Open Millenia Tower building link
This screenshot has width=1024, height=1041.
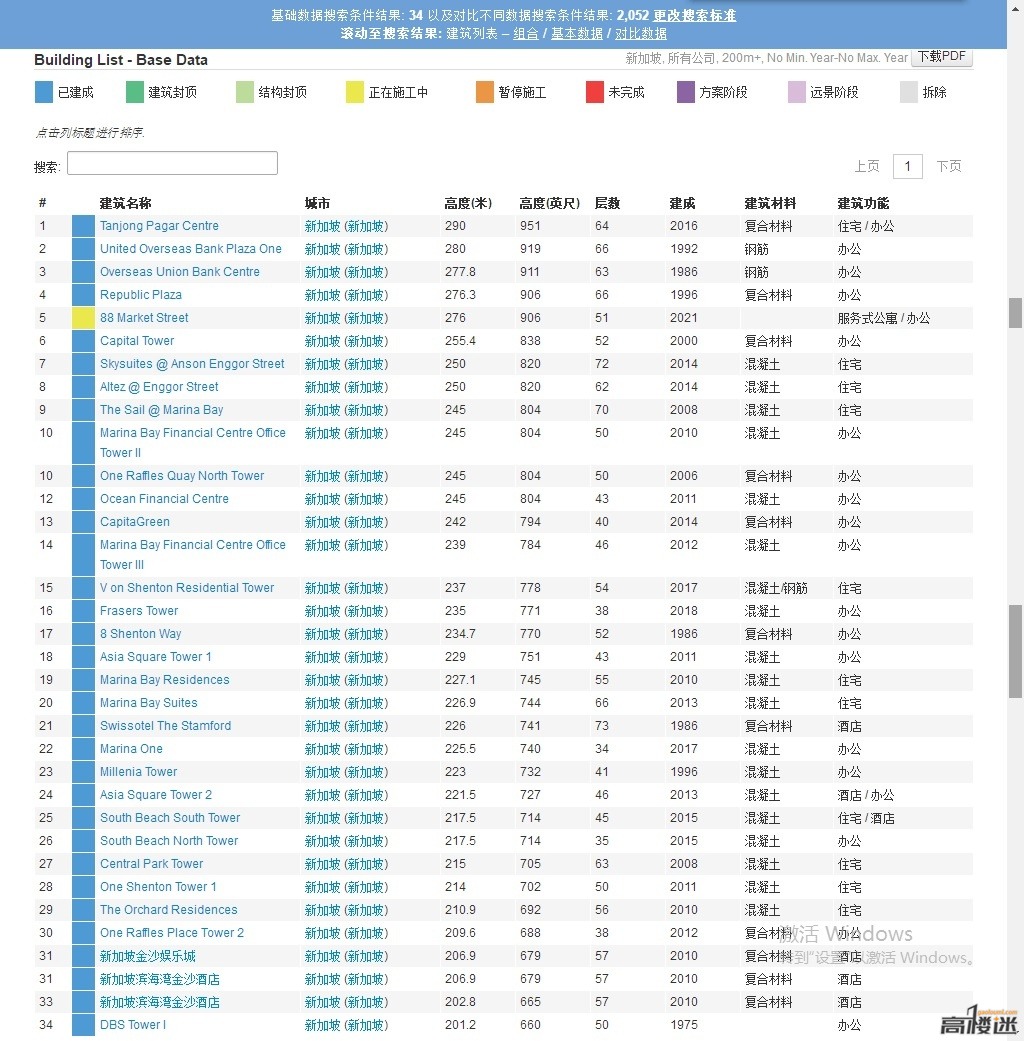point(138,772)
